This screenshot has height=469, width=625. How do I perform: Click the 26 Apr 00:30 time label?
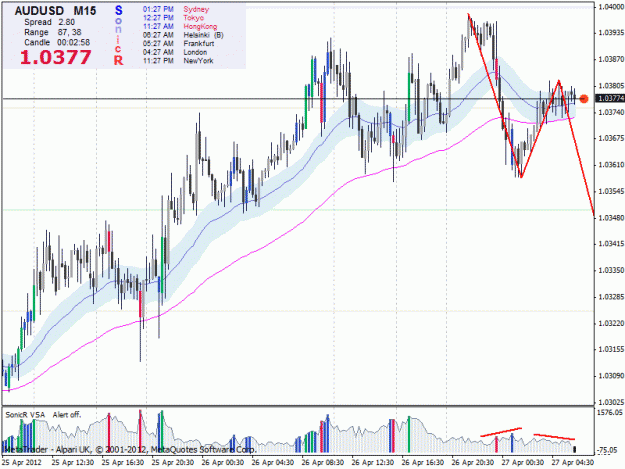[x=223, y=462]
